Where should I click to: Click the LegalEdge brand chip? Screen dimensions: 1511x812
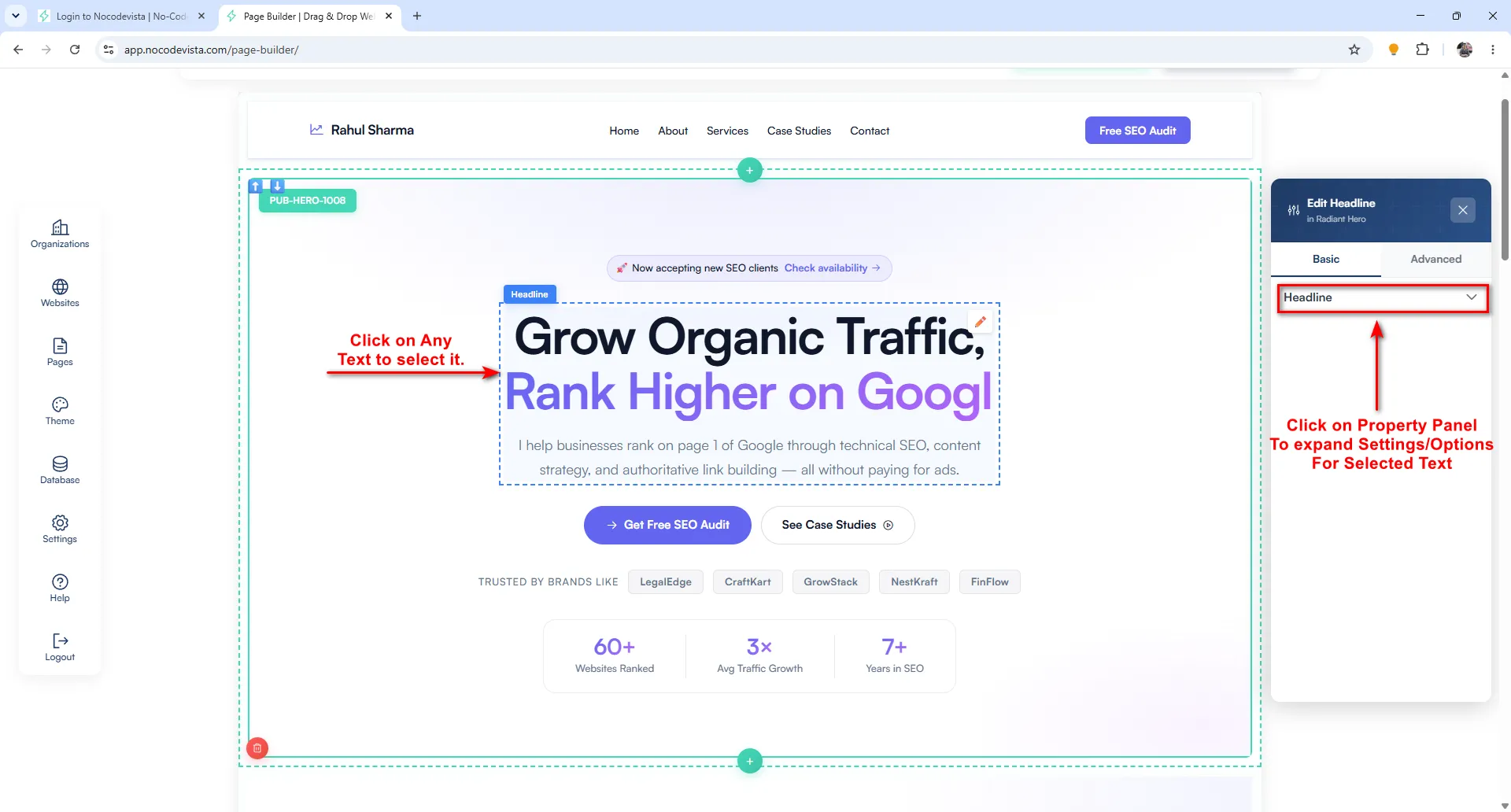pyautogui.click(x=666, y=582)
